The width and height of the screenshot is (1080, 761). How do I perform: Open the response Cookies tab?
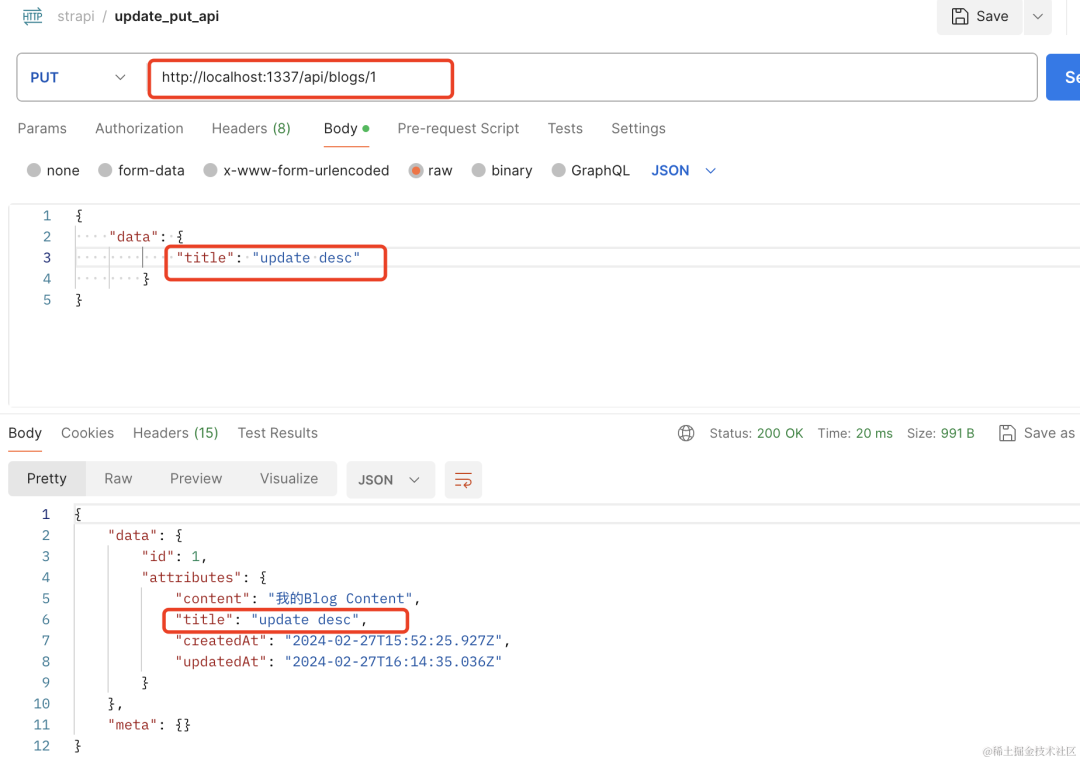[x=87, y=433]
